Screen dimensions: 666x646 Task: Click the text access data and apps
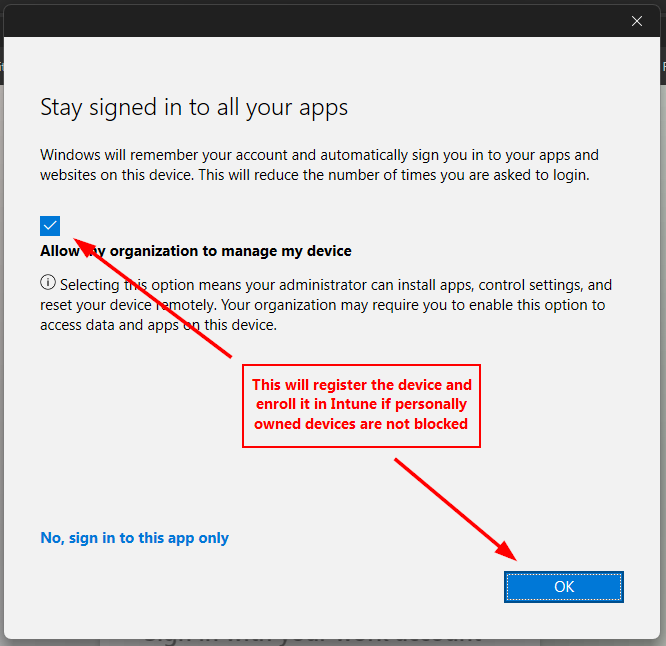tap(110, 325)
